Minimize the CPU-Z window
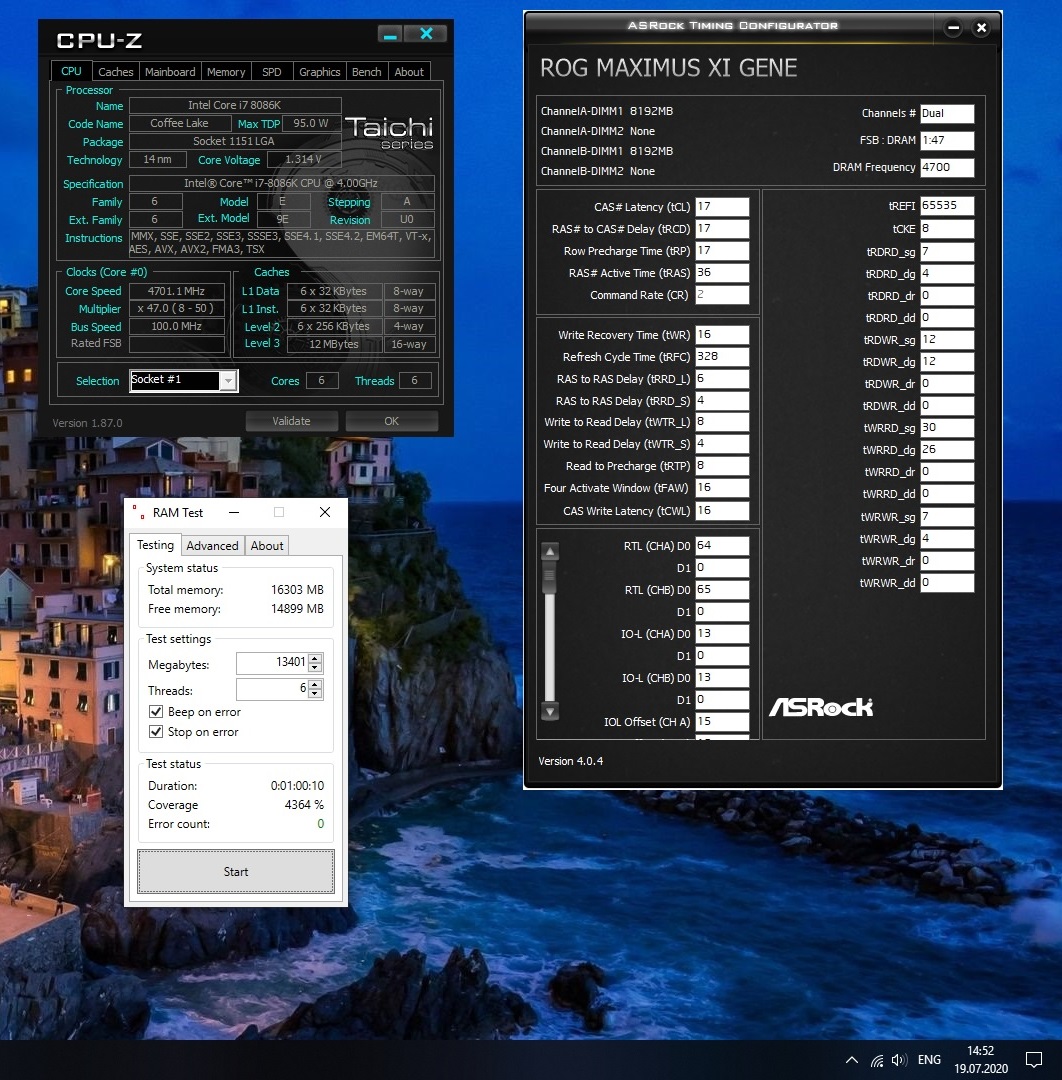The height and width of the screenshot is (1080, 1062). click(x=390, y=34)
